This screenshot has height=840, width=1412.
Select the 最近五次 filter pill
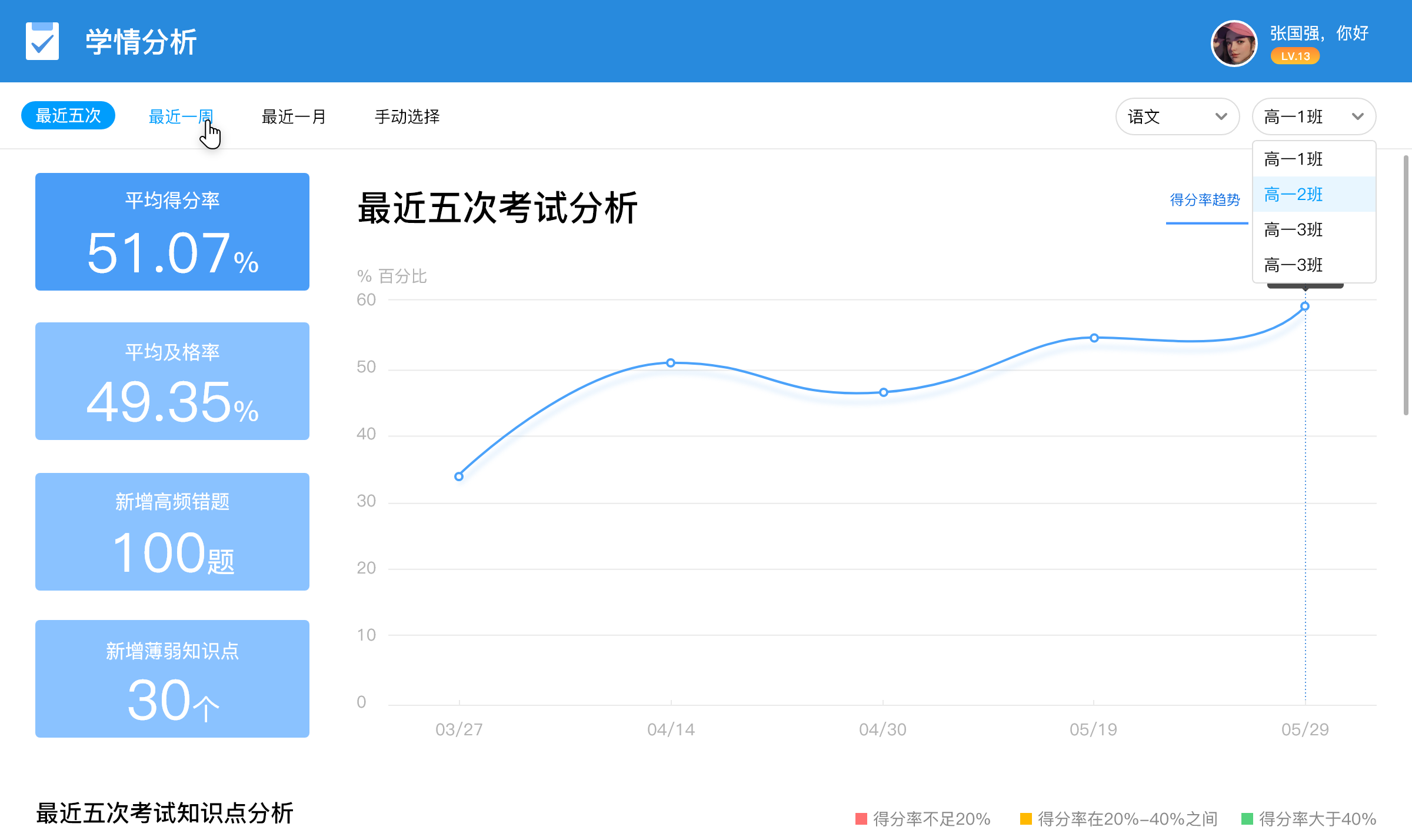[68, 115]
